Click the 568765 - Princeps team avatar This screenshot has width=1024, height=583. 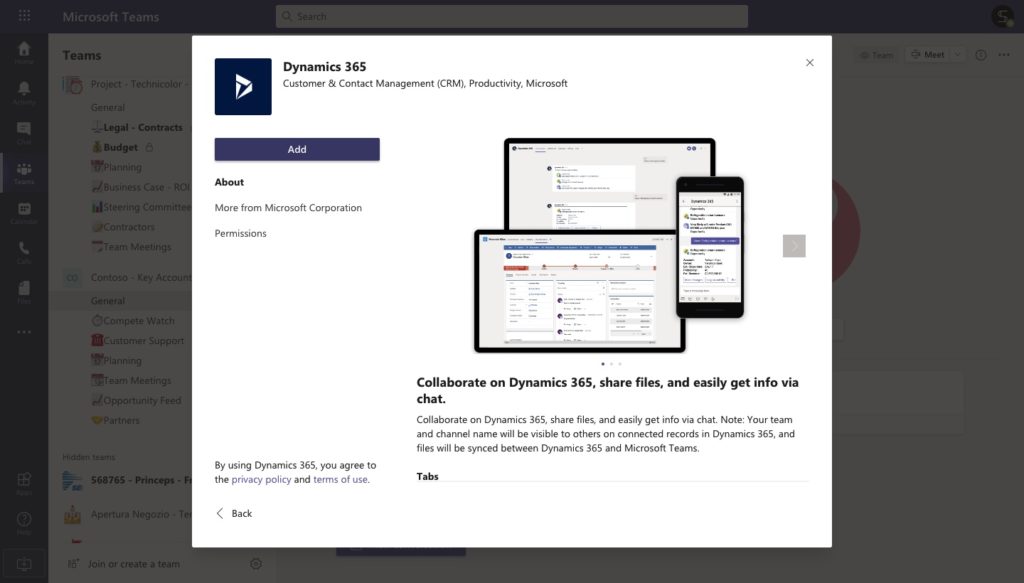pos(72,480)
